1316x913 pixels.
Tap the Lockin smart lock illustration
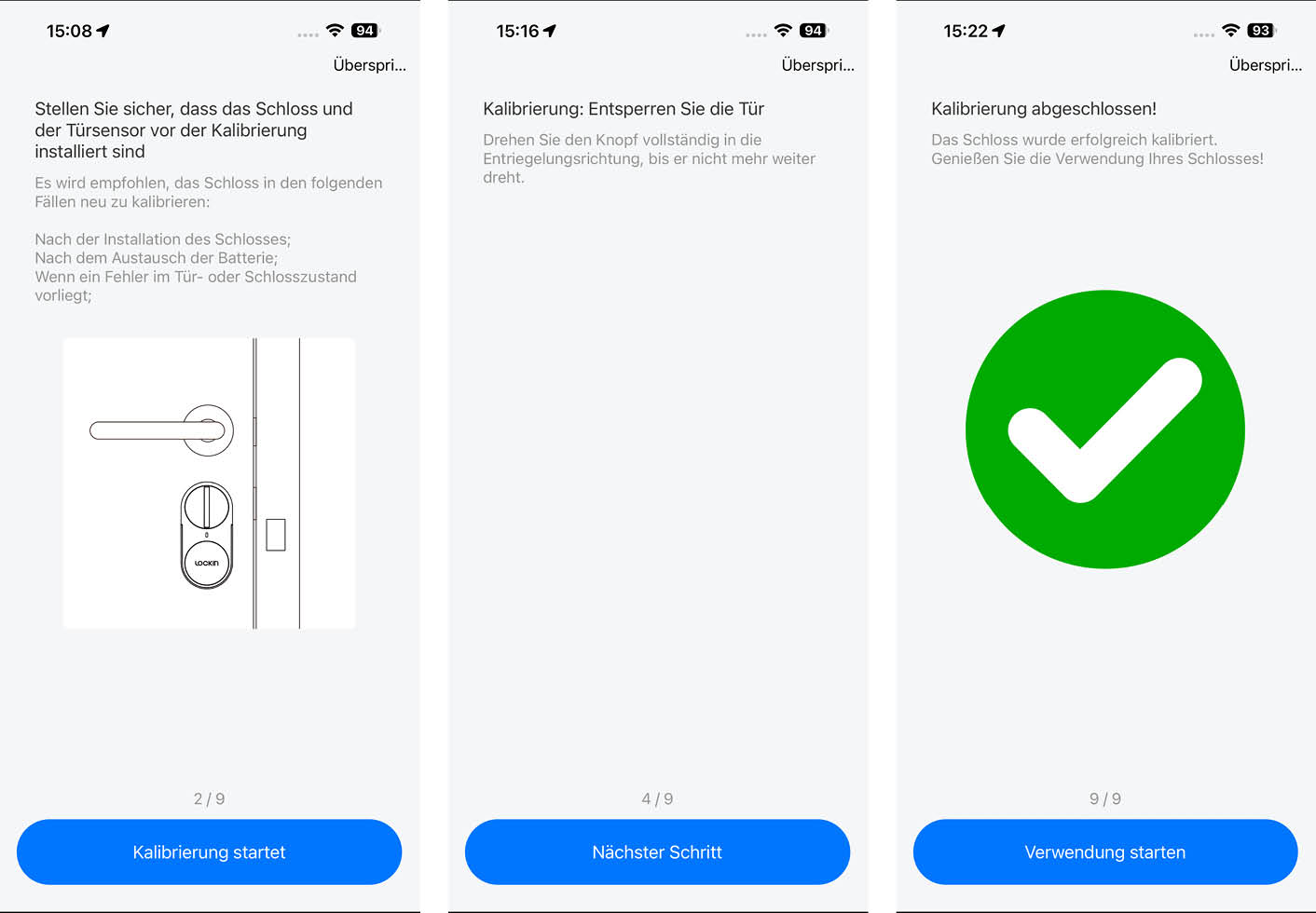click(207, 535)
